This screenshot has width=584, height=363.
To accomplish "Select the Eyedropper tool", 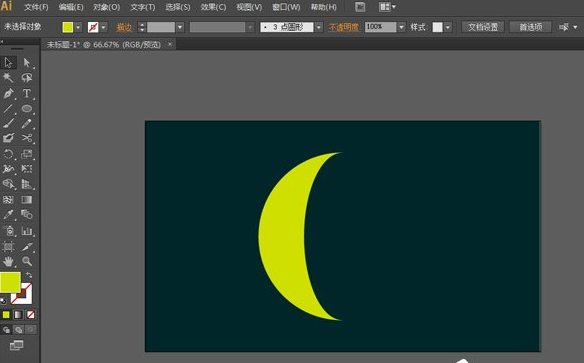I will point(8,214).
